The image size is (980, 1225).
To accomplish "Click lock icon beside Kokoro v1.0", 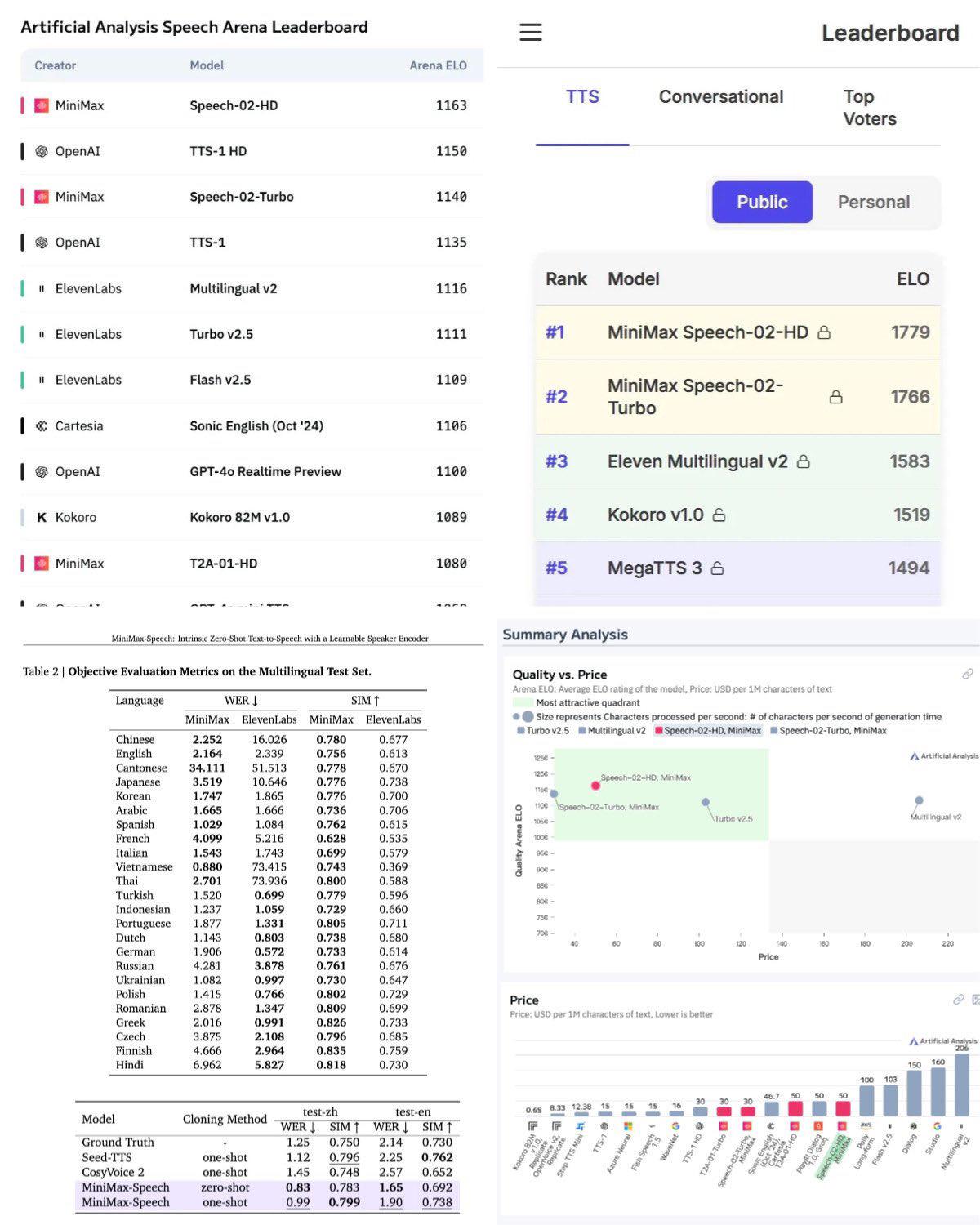I will (x=719, y=514).
